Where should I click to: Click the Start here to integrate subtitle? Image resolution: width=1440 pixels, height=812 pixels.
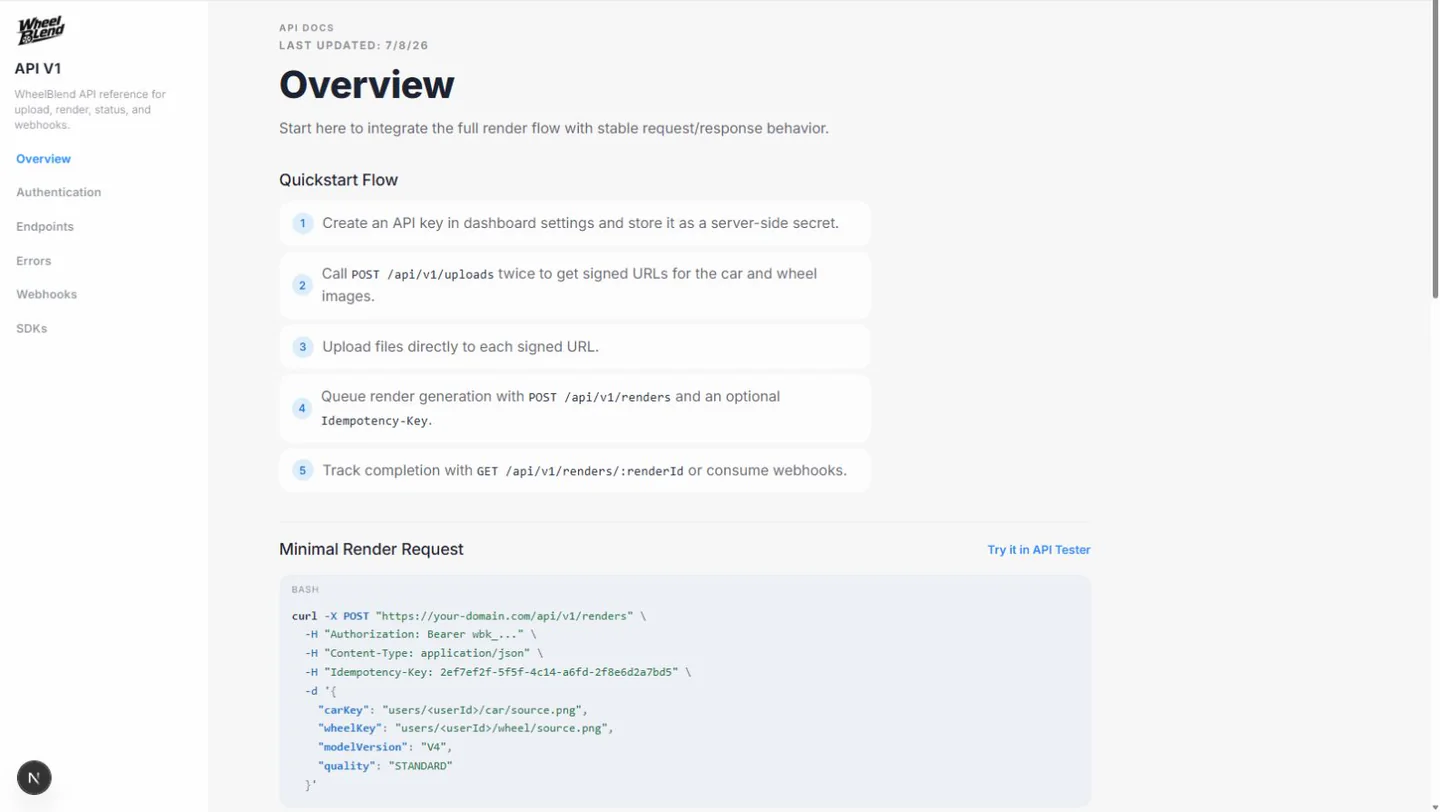tap(554, 128)
